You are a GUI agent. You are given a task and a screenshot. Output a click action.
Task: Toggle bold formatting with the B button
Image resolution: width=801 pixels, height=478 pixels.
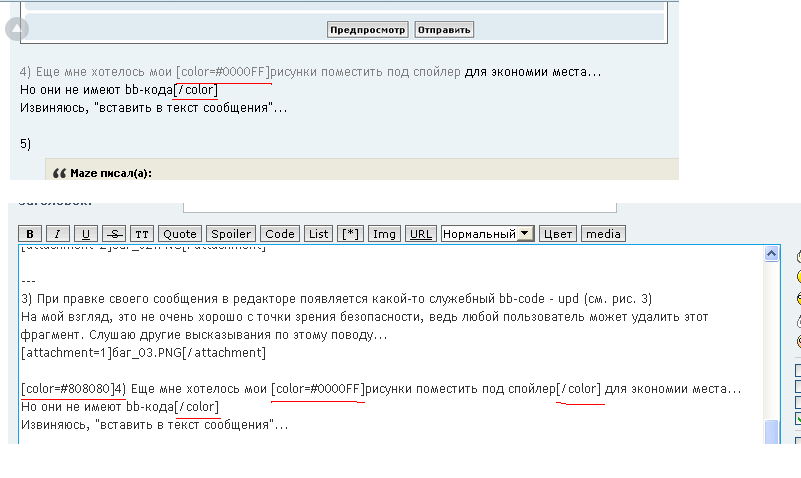pyautogui.click(x=30, y=234)
